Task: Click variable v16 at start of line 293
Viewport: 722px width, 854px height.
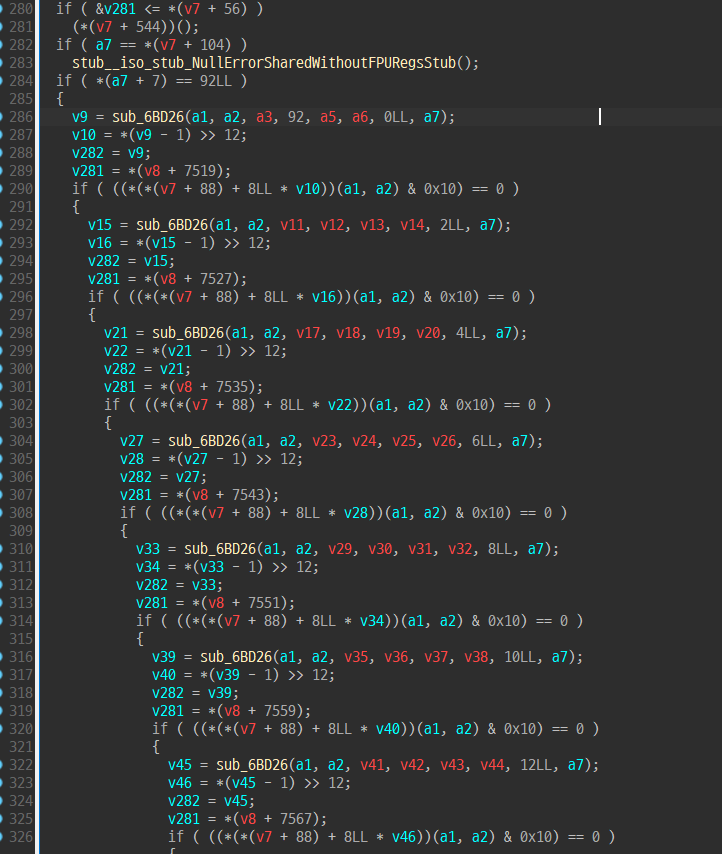Action: coord(100,242)
